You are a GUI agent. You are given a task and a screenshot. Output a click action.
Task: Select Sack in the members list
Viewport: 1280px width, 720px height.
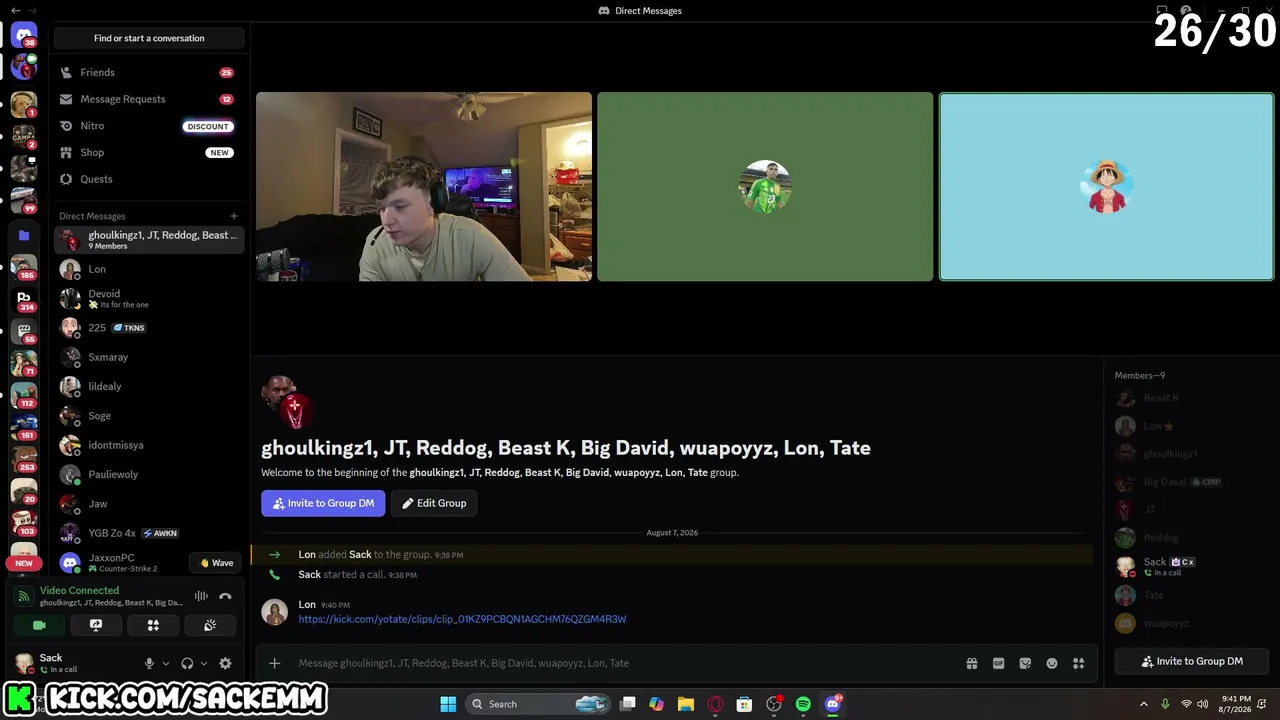[1192, 566]
